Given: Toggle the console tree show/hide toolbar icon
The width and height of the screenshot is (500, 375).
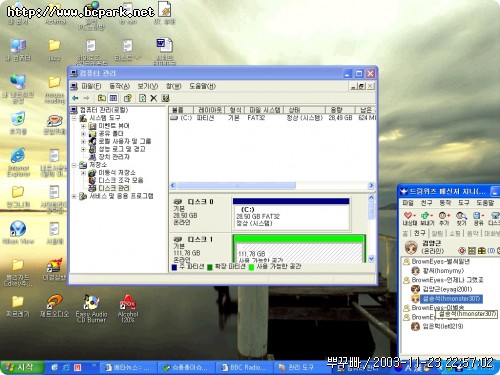Looking at the screenshot, I should pyautogui.click(x=113, y=98).
